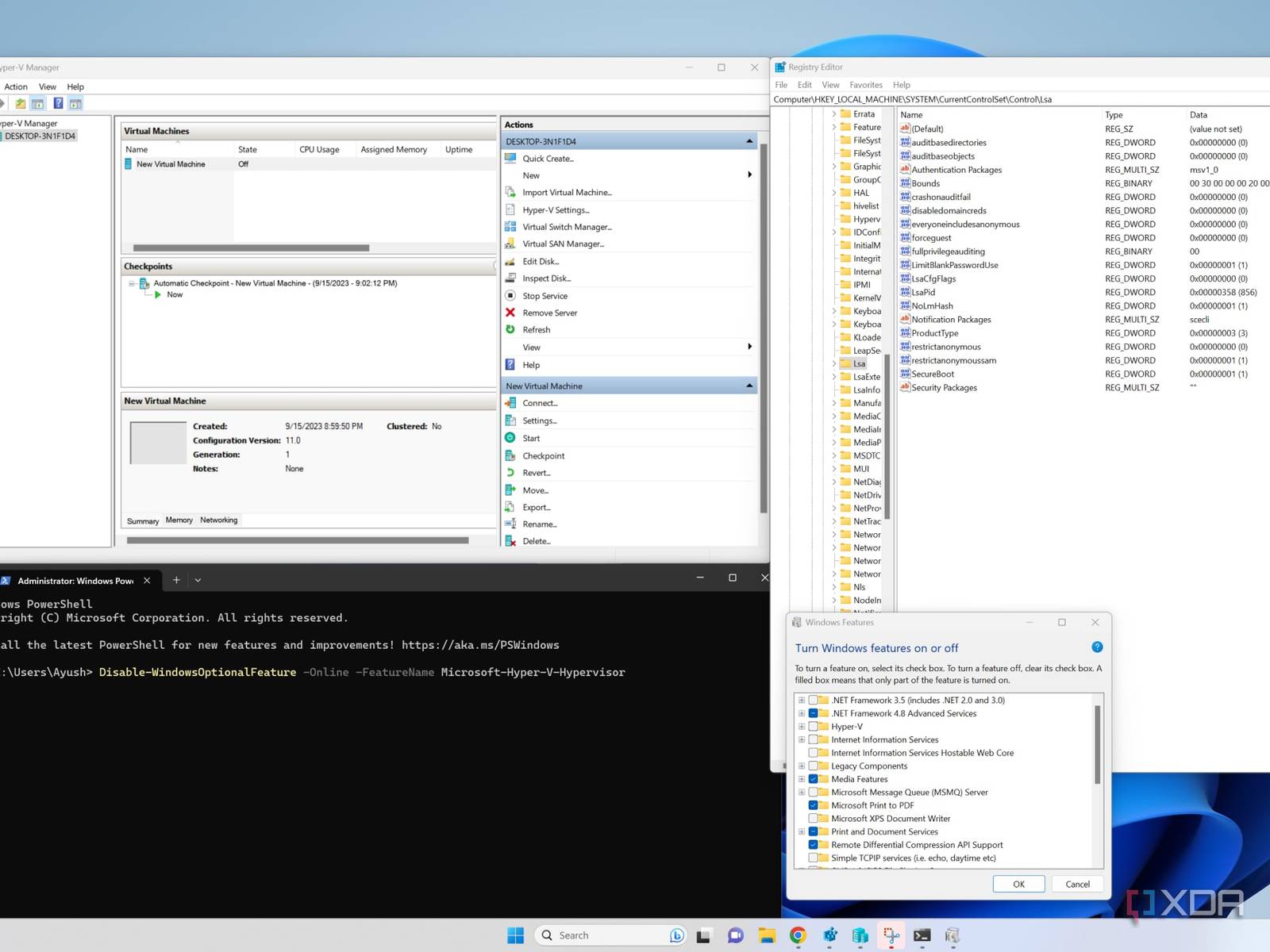Click the Quick Create icon in Actions
The width and height of the screenshot is (1270, 952).
click(x=510, y=159)
